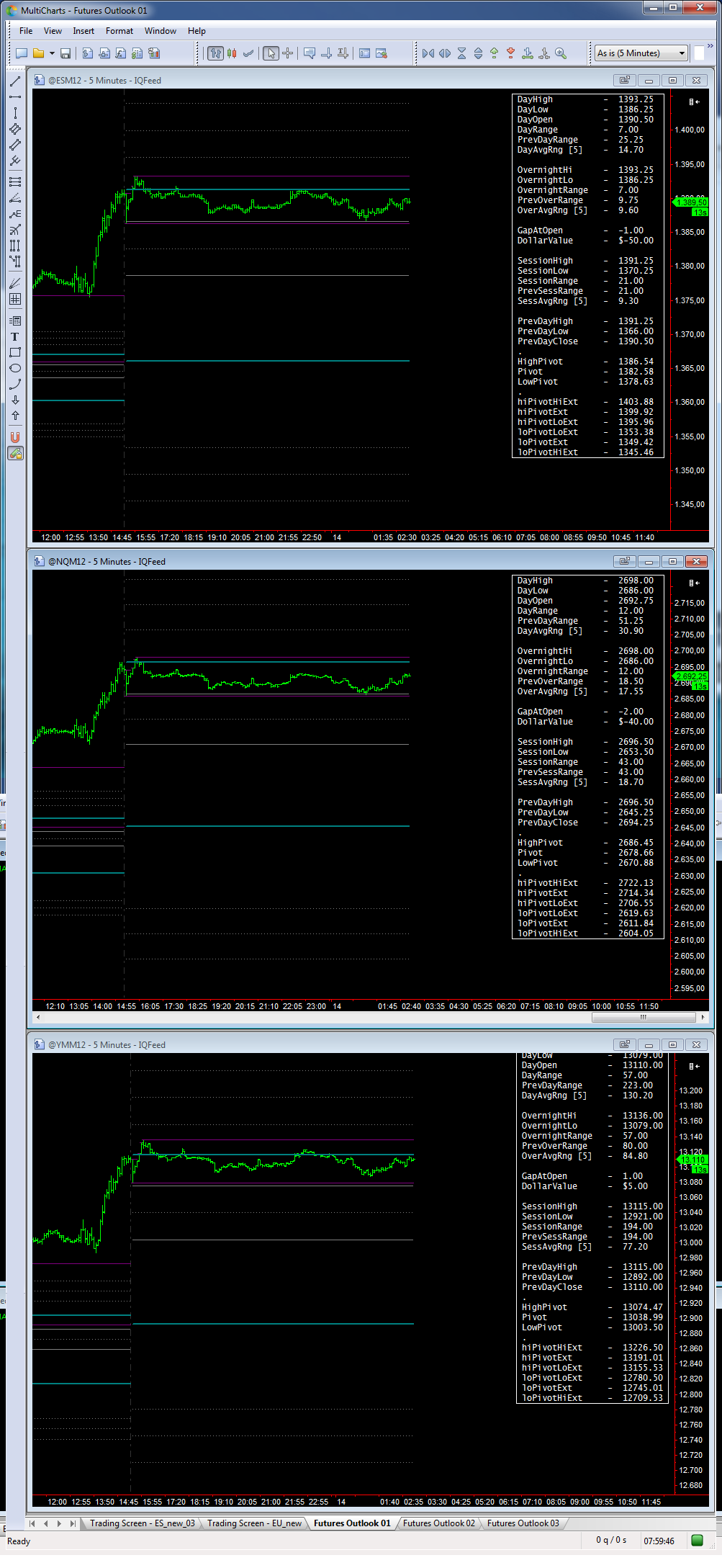722x1568 pixels.
Task: Select the Text drawing tool
Action: coord(15,336)
